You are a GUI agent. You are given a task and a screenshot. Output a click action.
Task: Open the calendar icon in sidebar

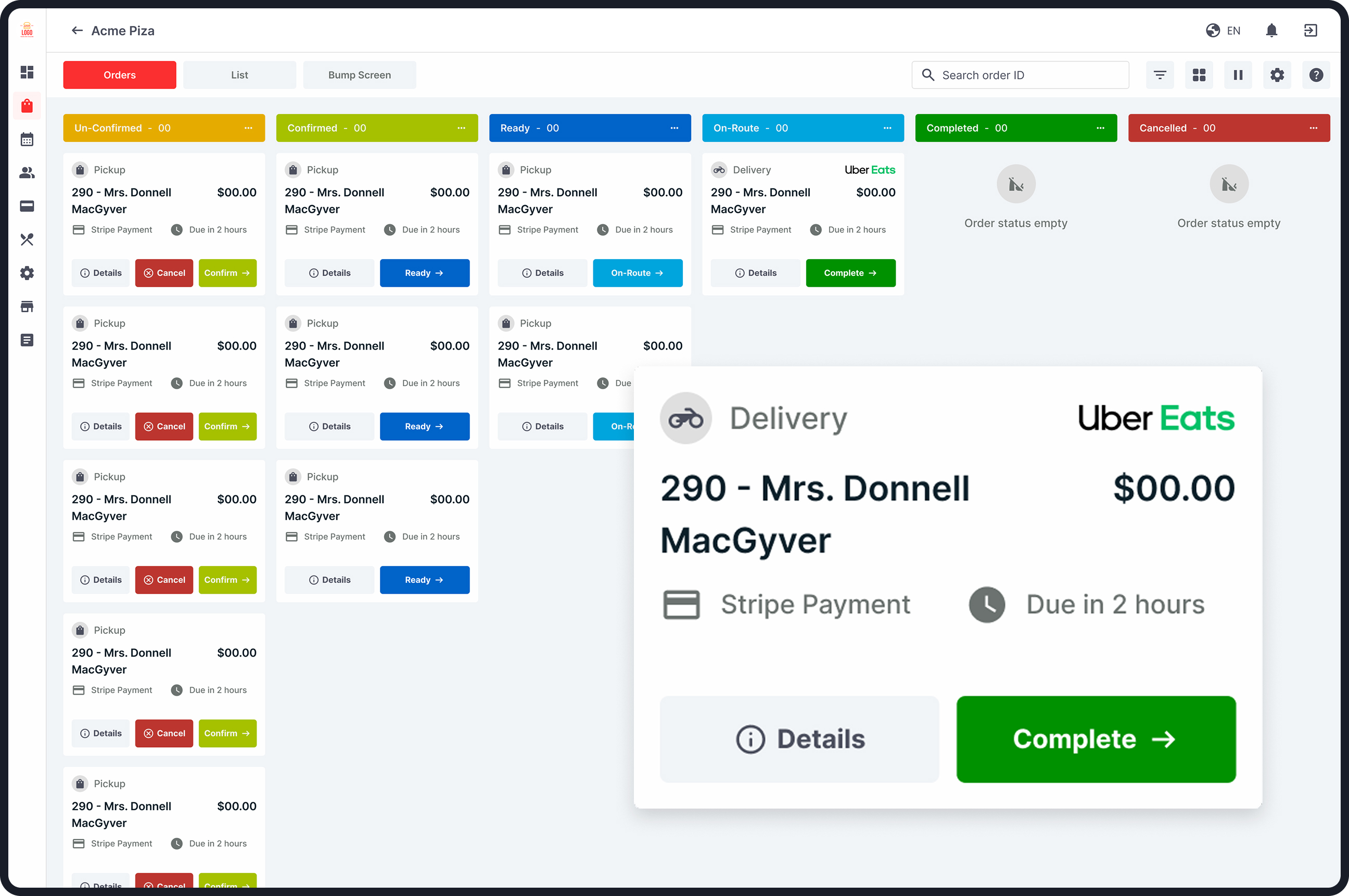pyautogui.click(x=27, y=139)
